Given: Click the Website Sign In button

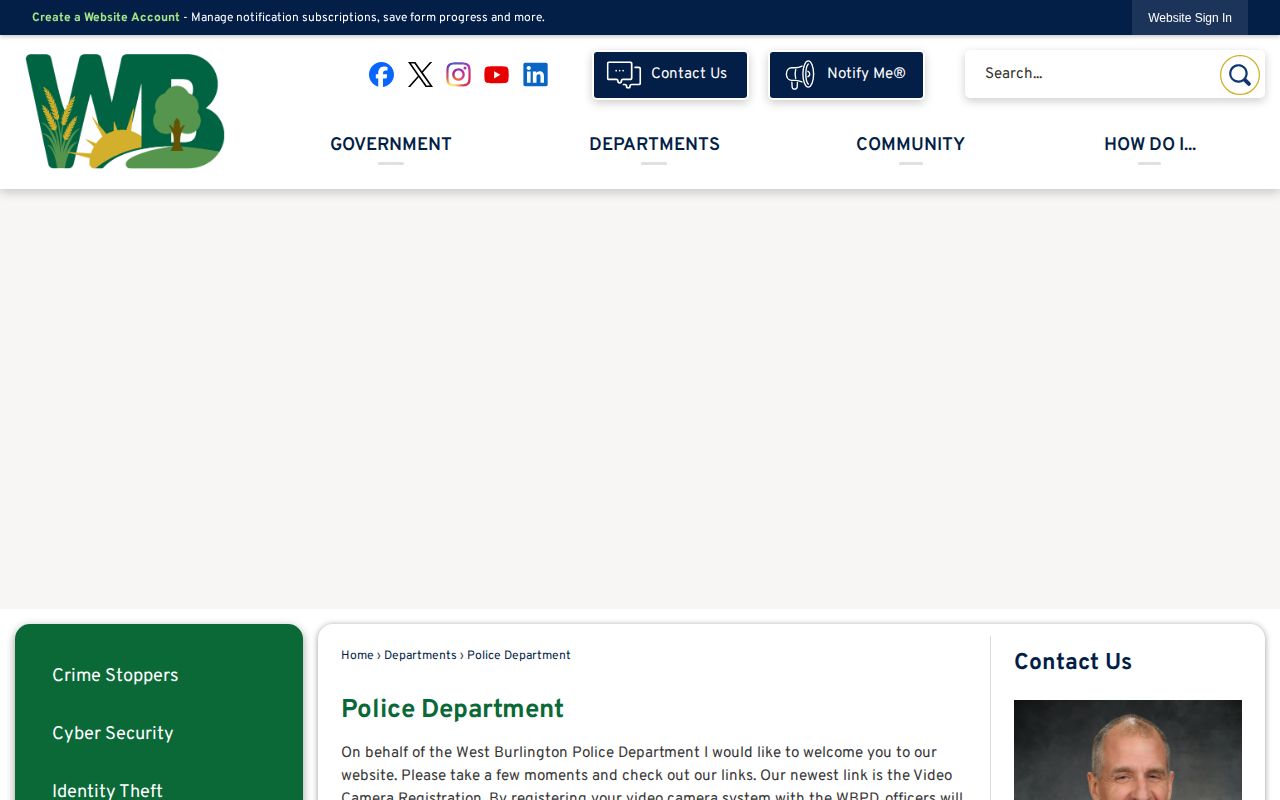Looking at the screenshot, I should [1190, 18].
